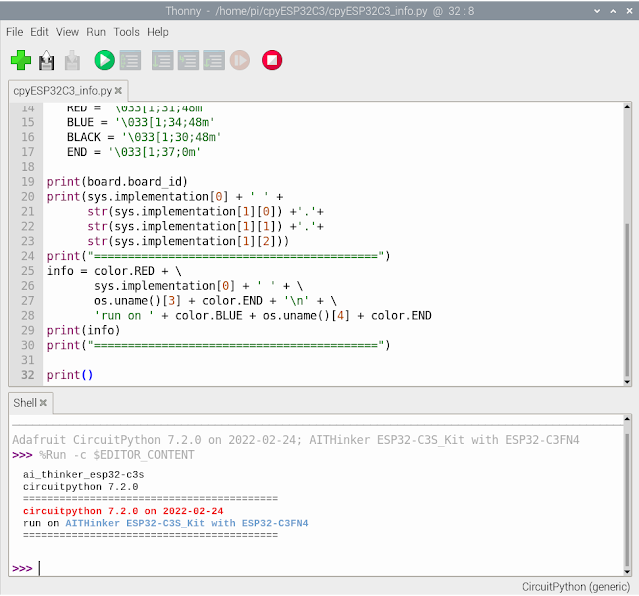
Task: Click the Step into icon
Action: [x=188, y=60]
